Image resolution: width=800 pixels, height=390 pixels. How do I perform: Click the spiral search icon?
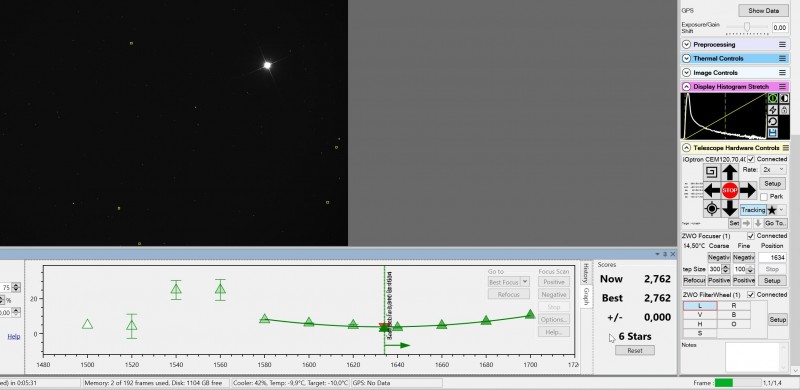coord(711,172)
